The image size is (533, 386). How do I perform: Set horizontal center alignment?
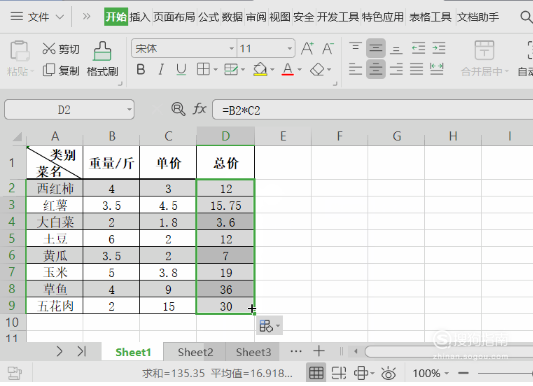(376, 69)
